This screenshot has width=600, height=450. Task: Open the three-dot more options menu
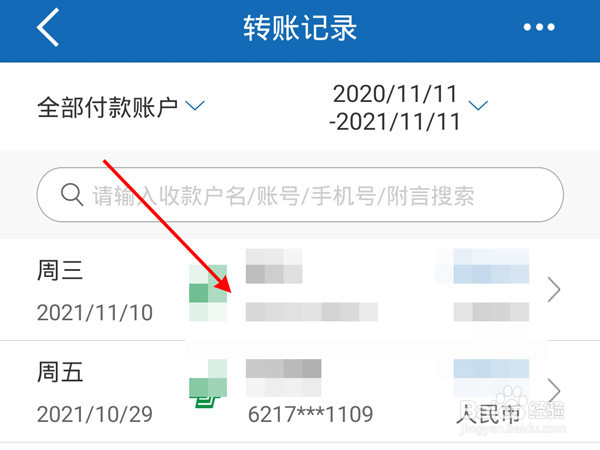[539, 27]
